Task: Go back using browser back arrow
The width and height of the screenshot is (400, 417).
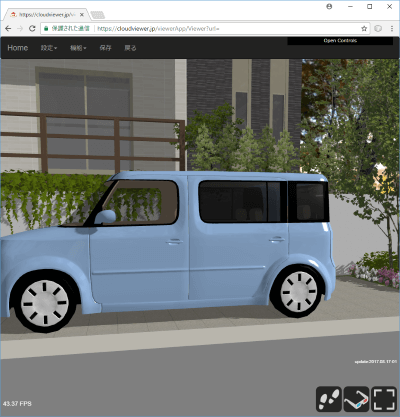Action: (x=8, y=29)
